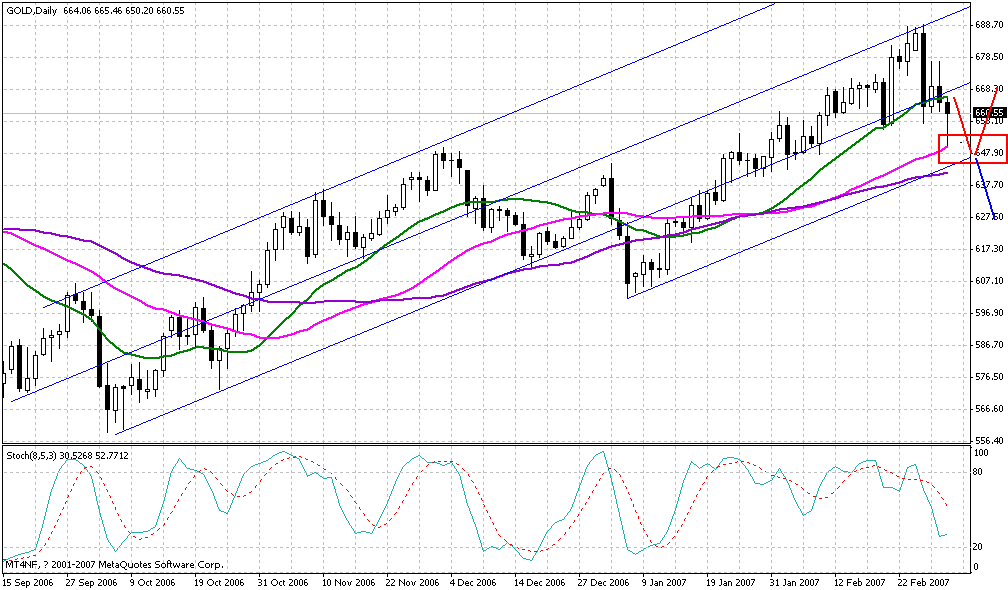Click the MetaQuotes Software Corp. copyright text
Screen dimensions: 1008x590
click(114, 565)
